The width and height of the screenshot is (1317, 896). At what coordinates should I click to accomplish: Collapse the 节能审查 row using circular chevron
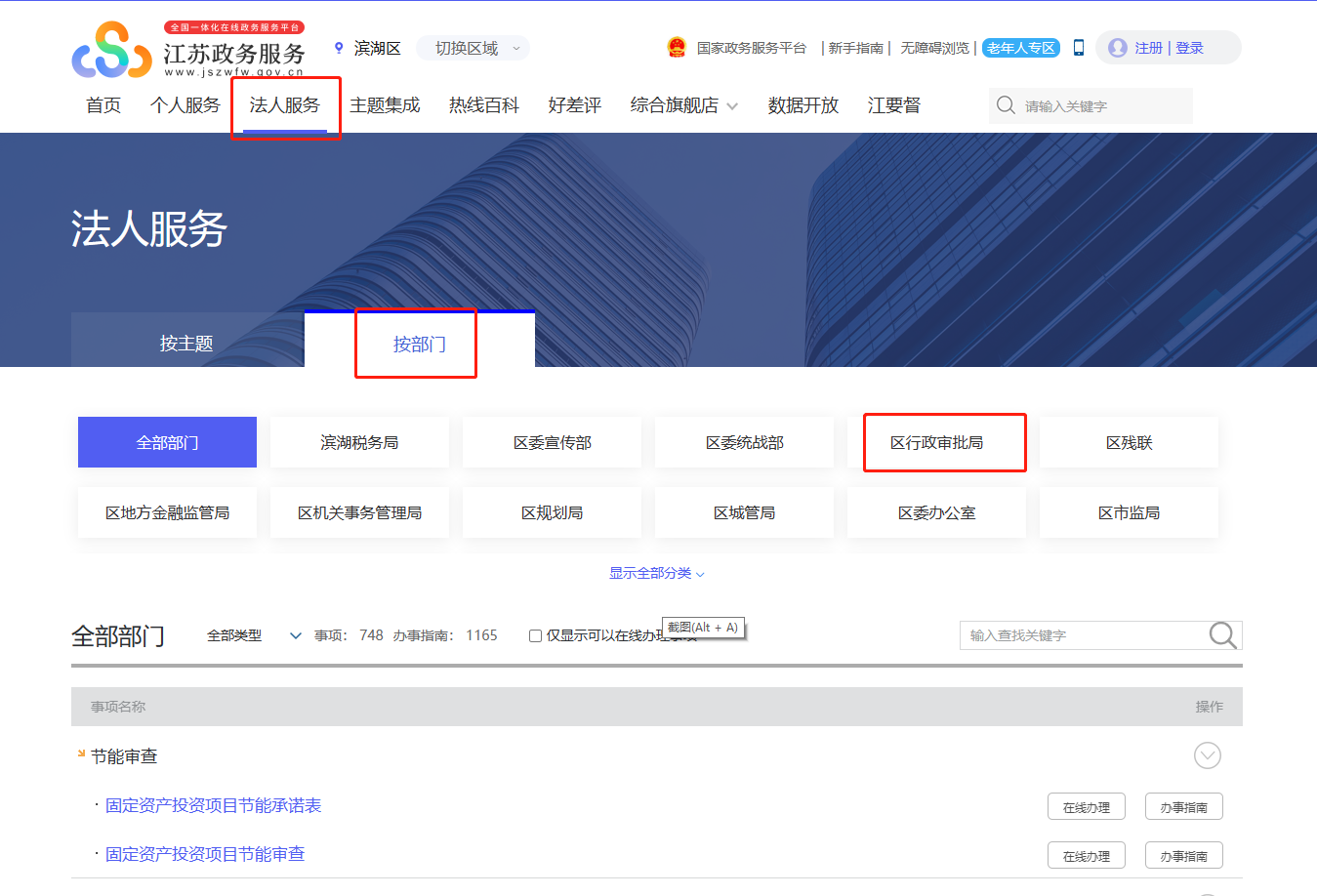tap(1208, 755)
